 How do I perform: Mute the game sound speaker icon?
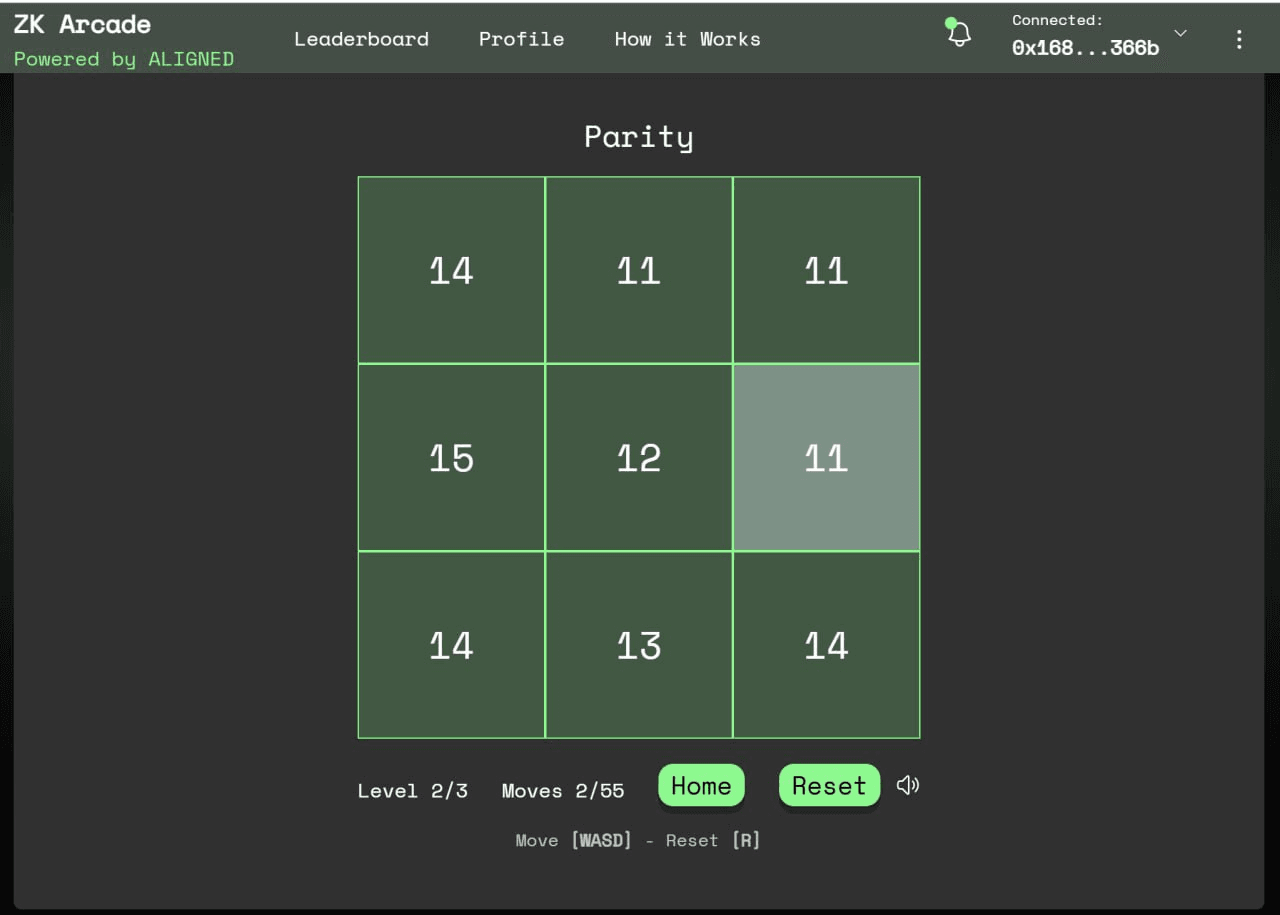tap(908, 786)
